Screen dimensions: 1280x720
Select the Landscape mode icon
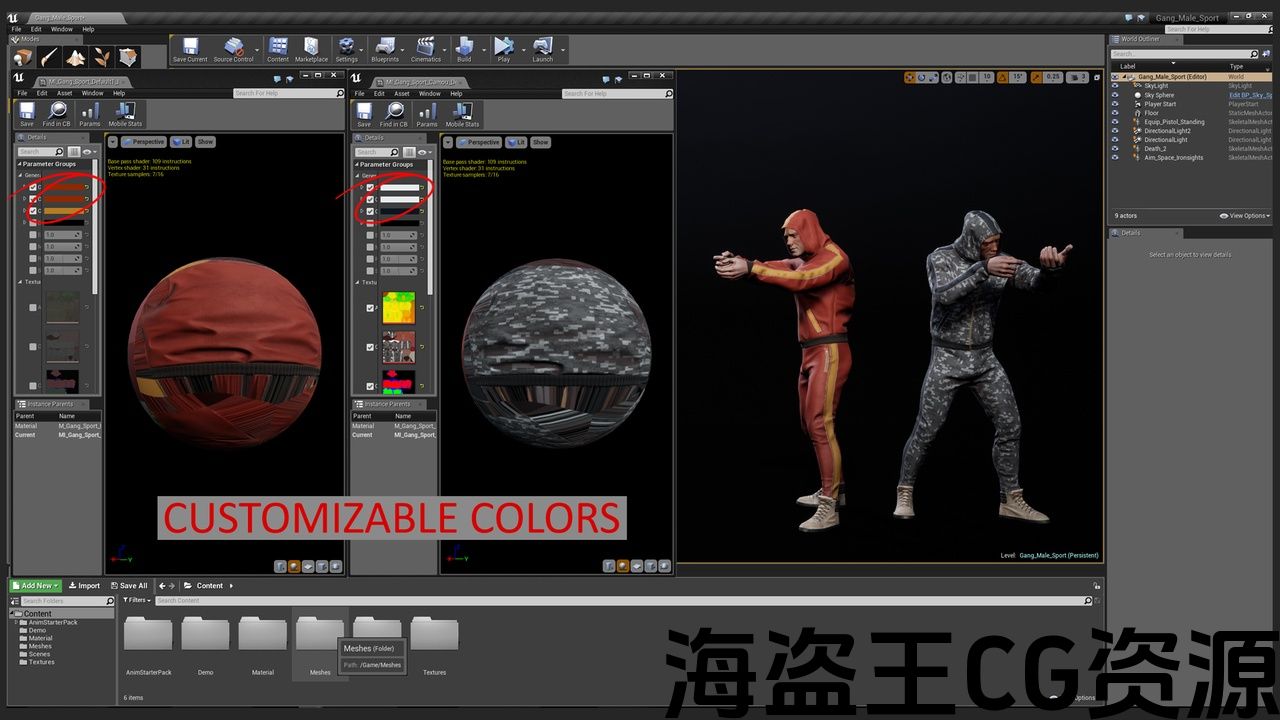click(76, 57)
